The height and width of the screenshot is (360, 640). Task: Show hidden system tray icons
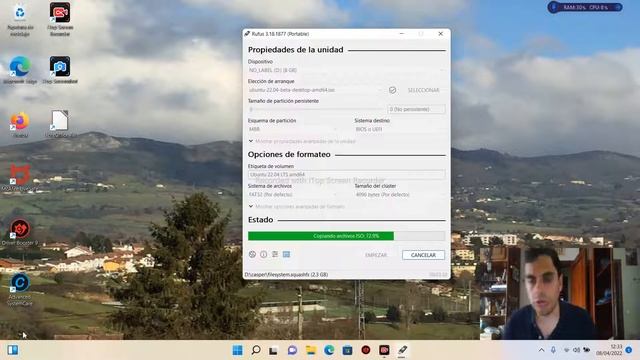(541, 350)
